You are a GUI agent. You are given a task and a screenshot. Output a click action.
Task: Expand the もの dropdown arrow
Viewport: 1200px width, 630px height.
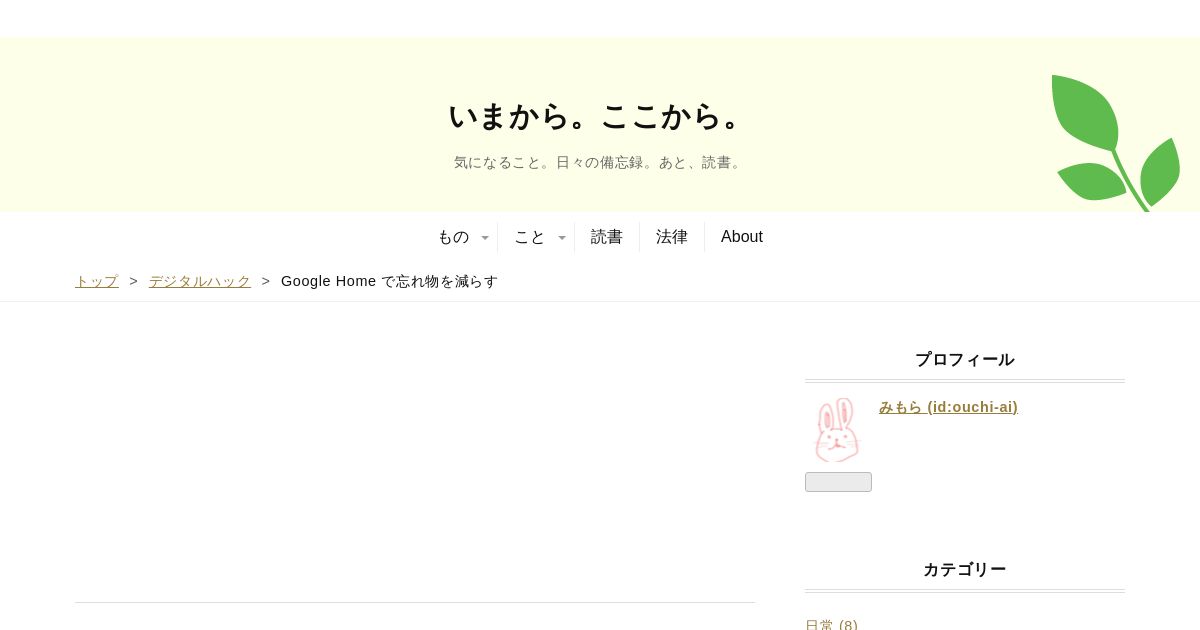click(x=485, y=238)
